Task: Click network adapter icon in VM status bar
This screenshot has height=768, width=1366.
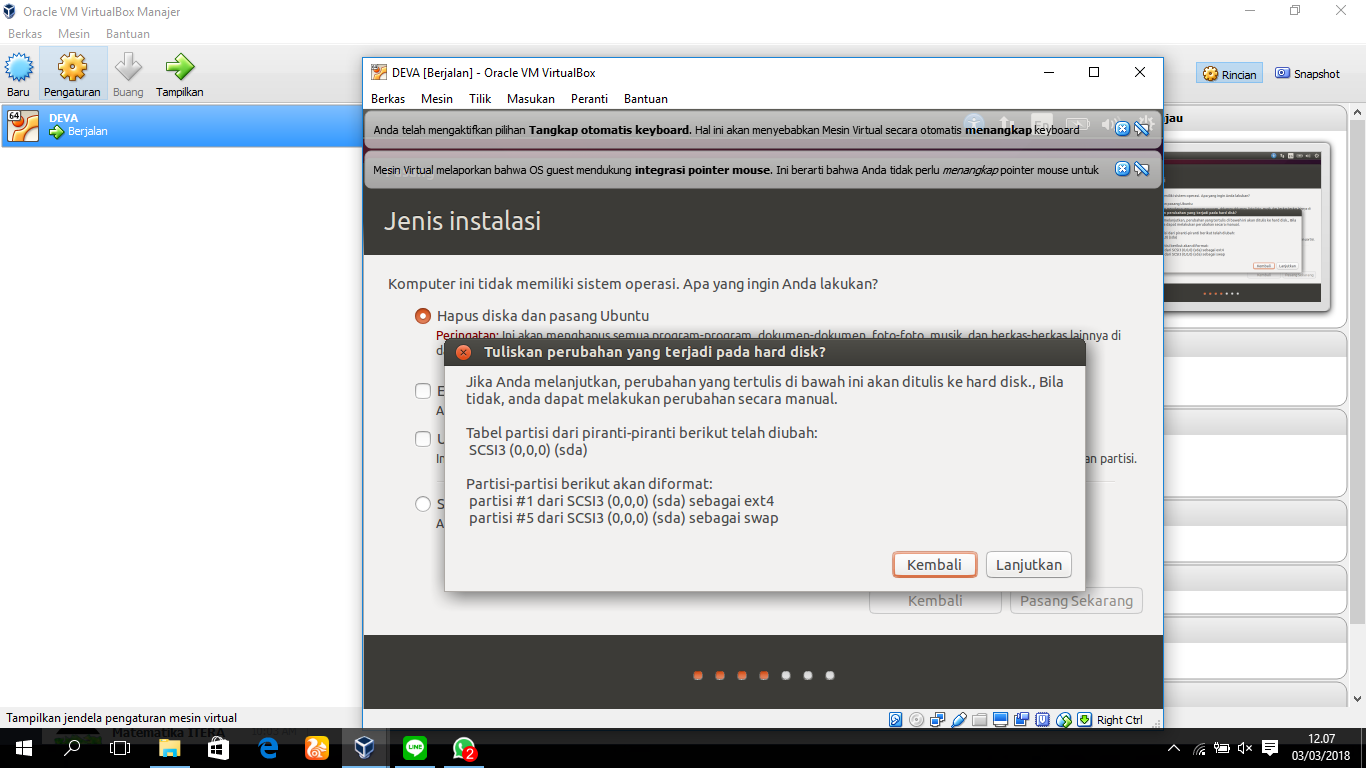Action: [938, 720]
